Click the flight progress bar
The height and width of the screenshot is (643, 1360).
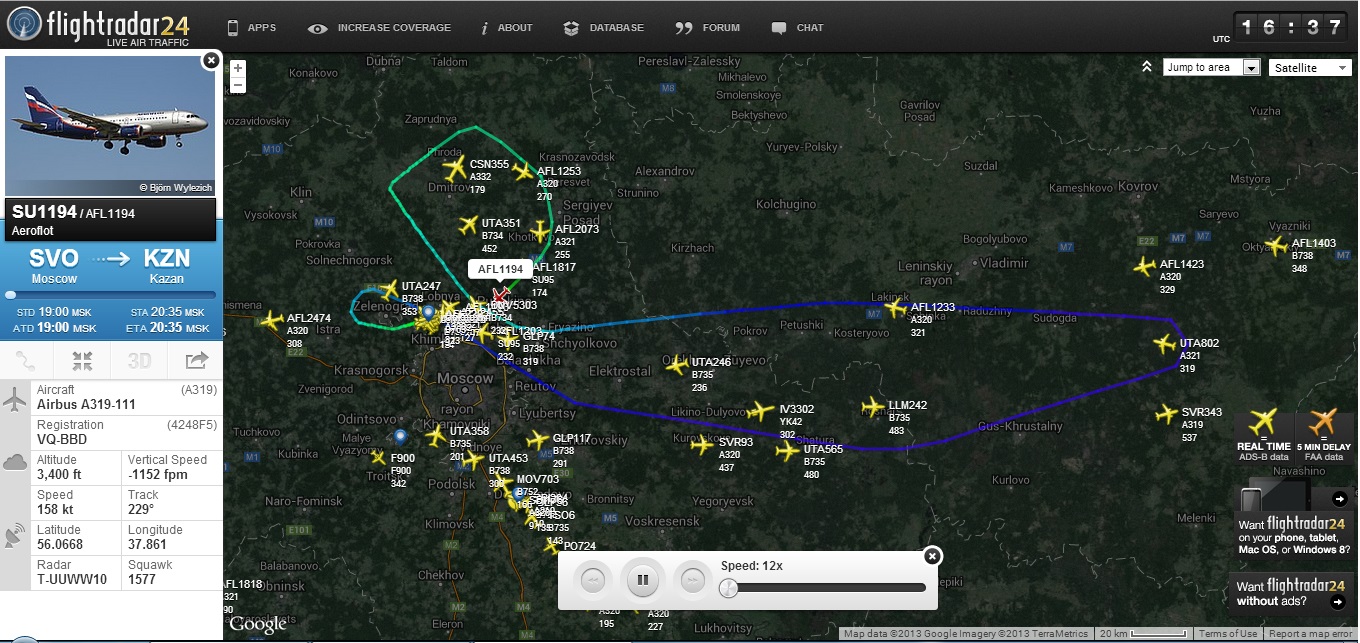[x=110, y=295]
